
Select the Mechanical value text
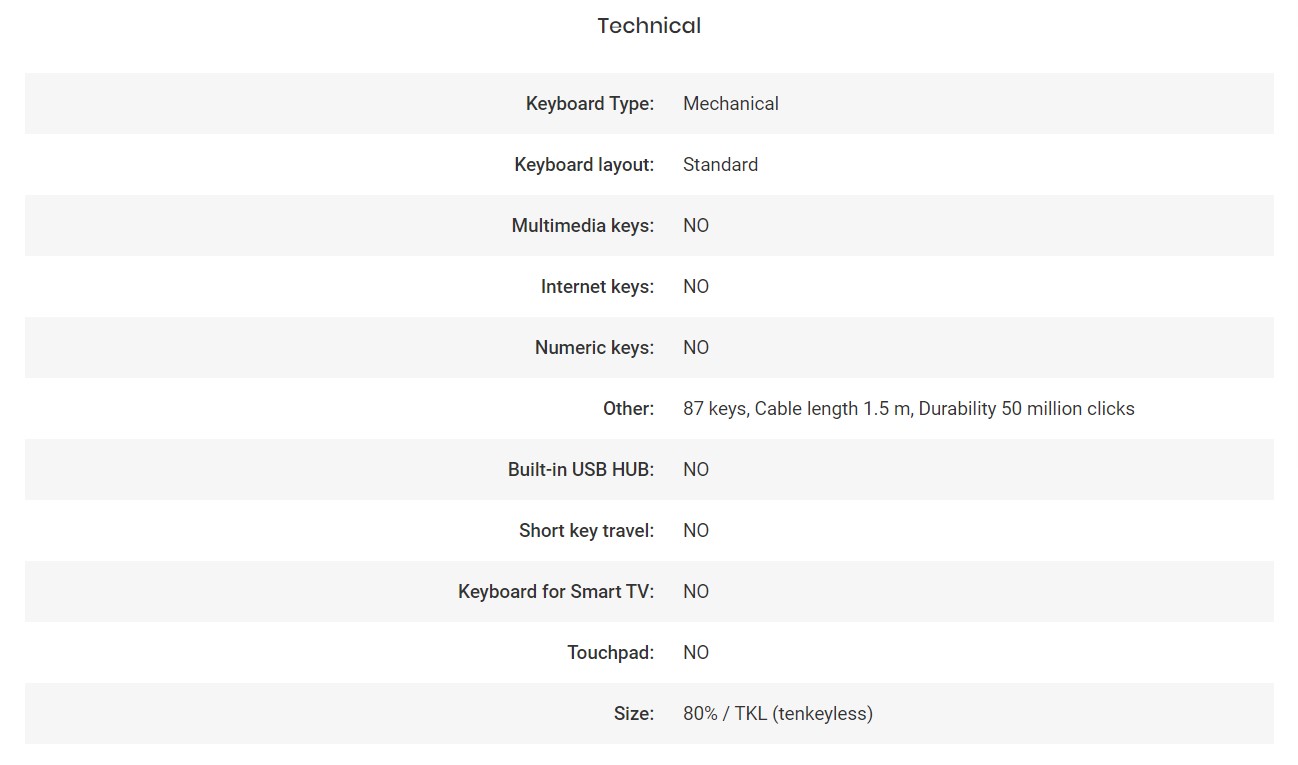[730, 104]
